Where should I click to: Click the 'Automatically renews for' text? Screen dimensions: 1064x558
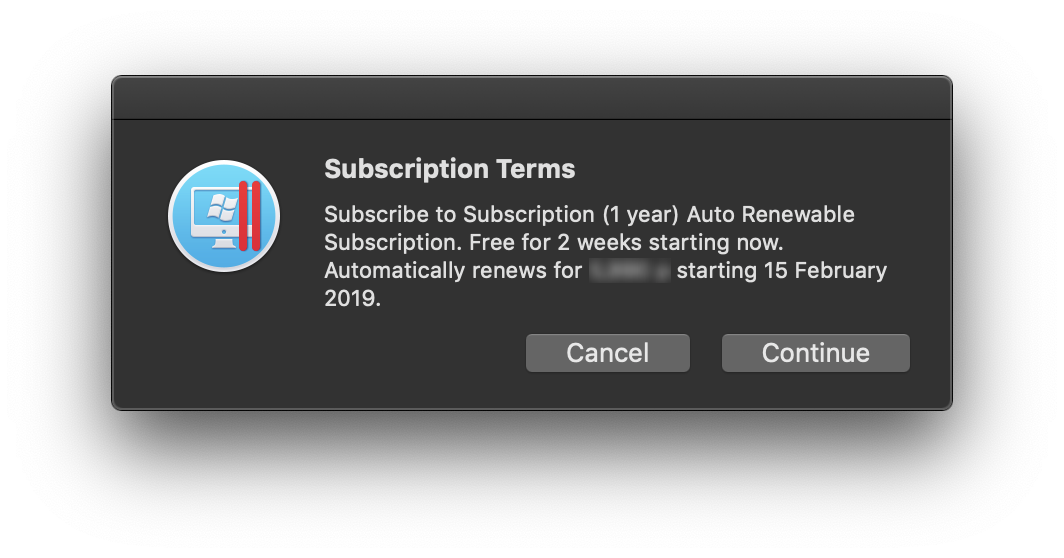click(453, 270)
